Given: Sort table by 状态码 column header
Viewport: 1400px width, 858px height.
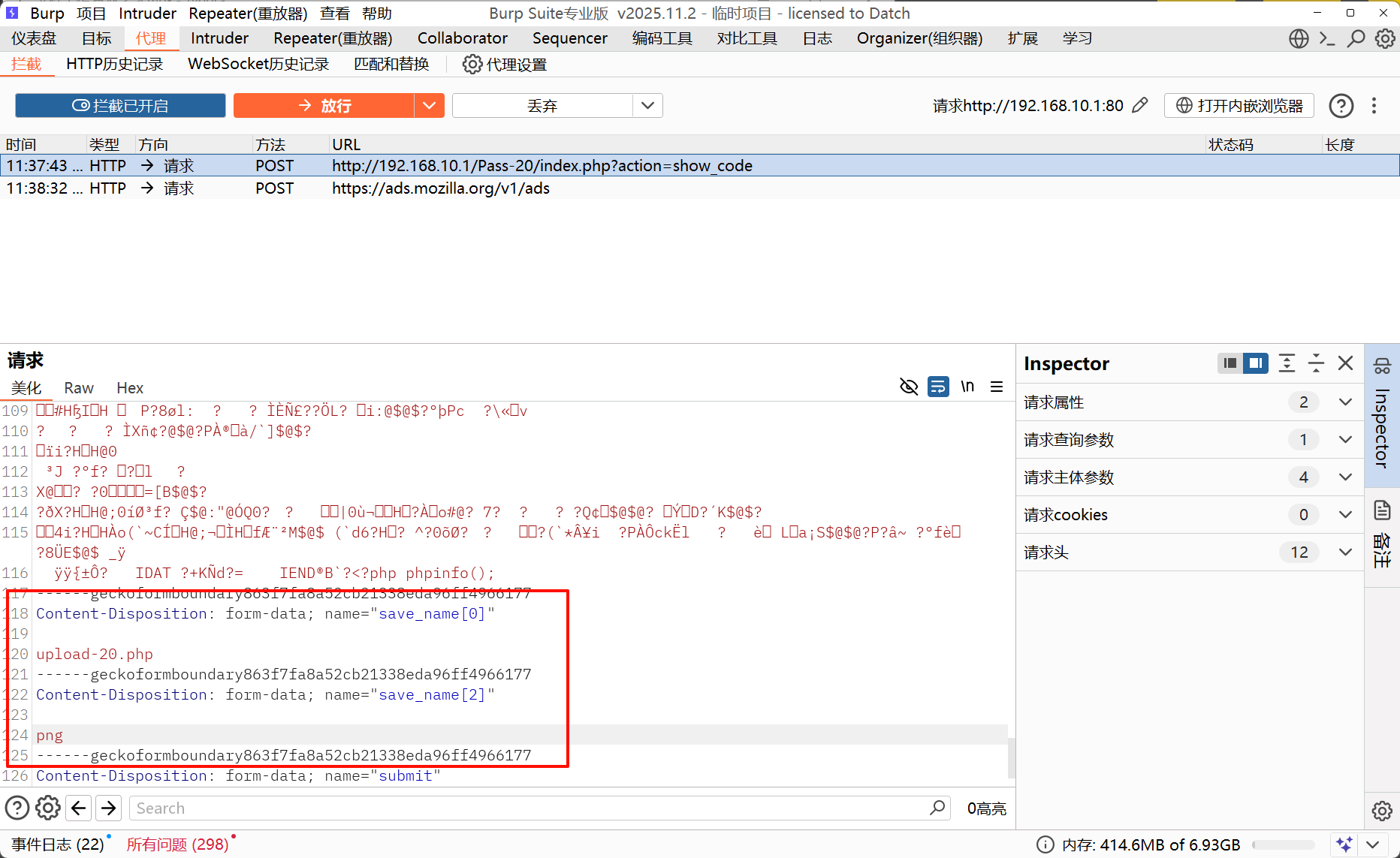Looking at the screenshot, I should [x=1263, y=144].
